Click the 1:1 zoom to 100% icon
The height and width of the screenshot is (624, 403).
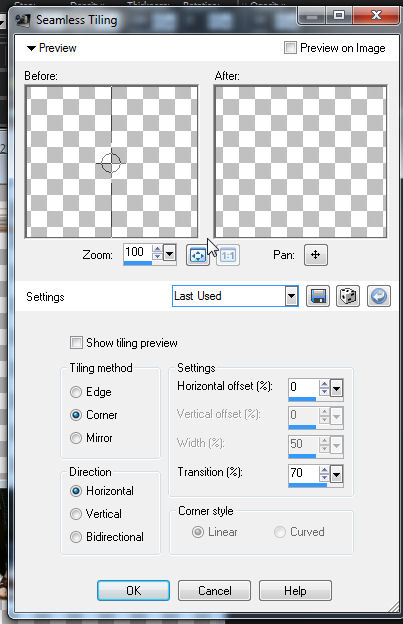[228, 255]
